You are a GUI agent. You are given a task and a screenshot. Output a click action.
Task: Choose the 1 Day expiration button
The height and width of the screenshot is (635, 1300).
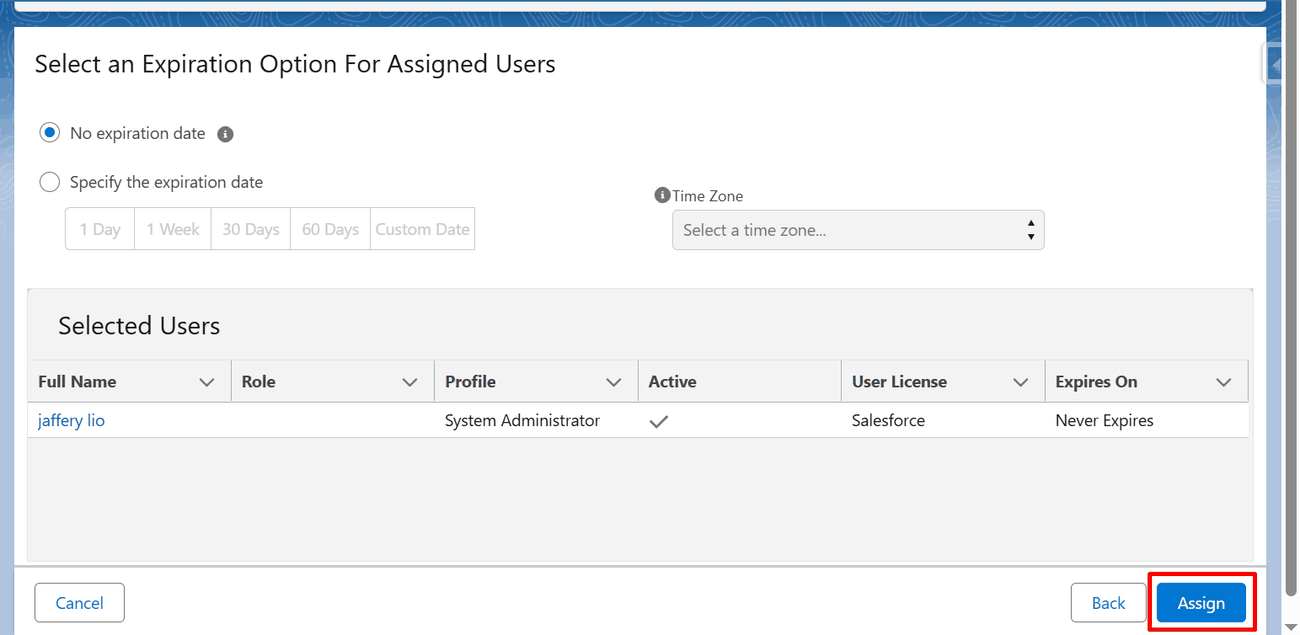click(100, 229)
